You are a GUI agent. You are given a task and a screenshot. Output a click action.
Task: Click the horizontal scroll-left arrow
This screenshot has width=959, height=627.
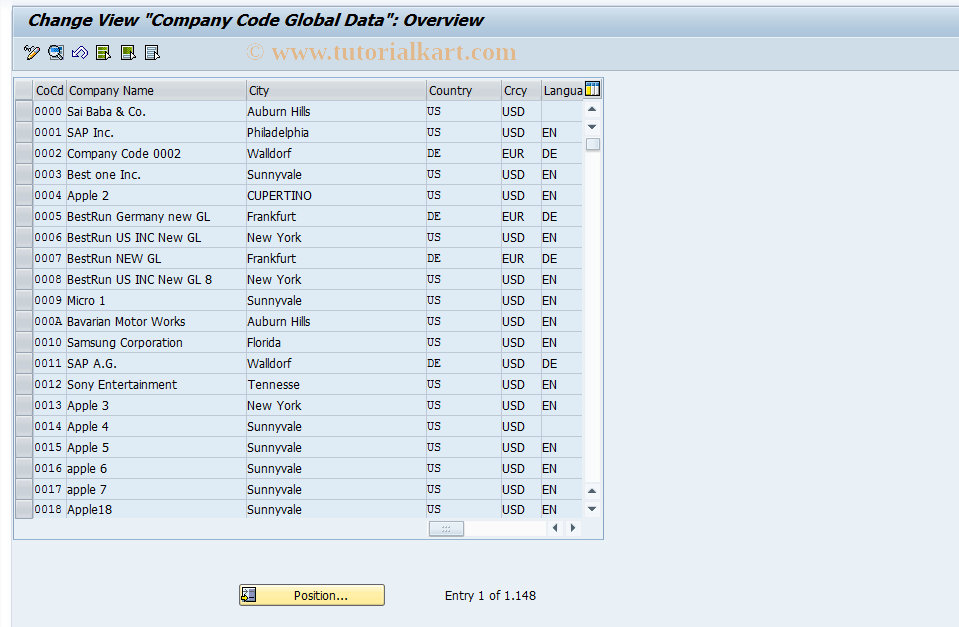[555, 528]
